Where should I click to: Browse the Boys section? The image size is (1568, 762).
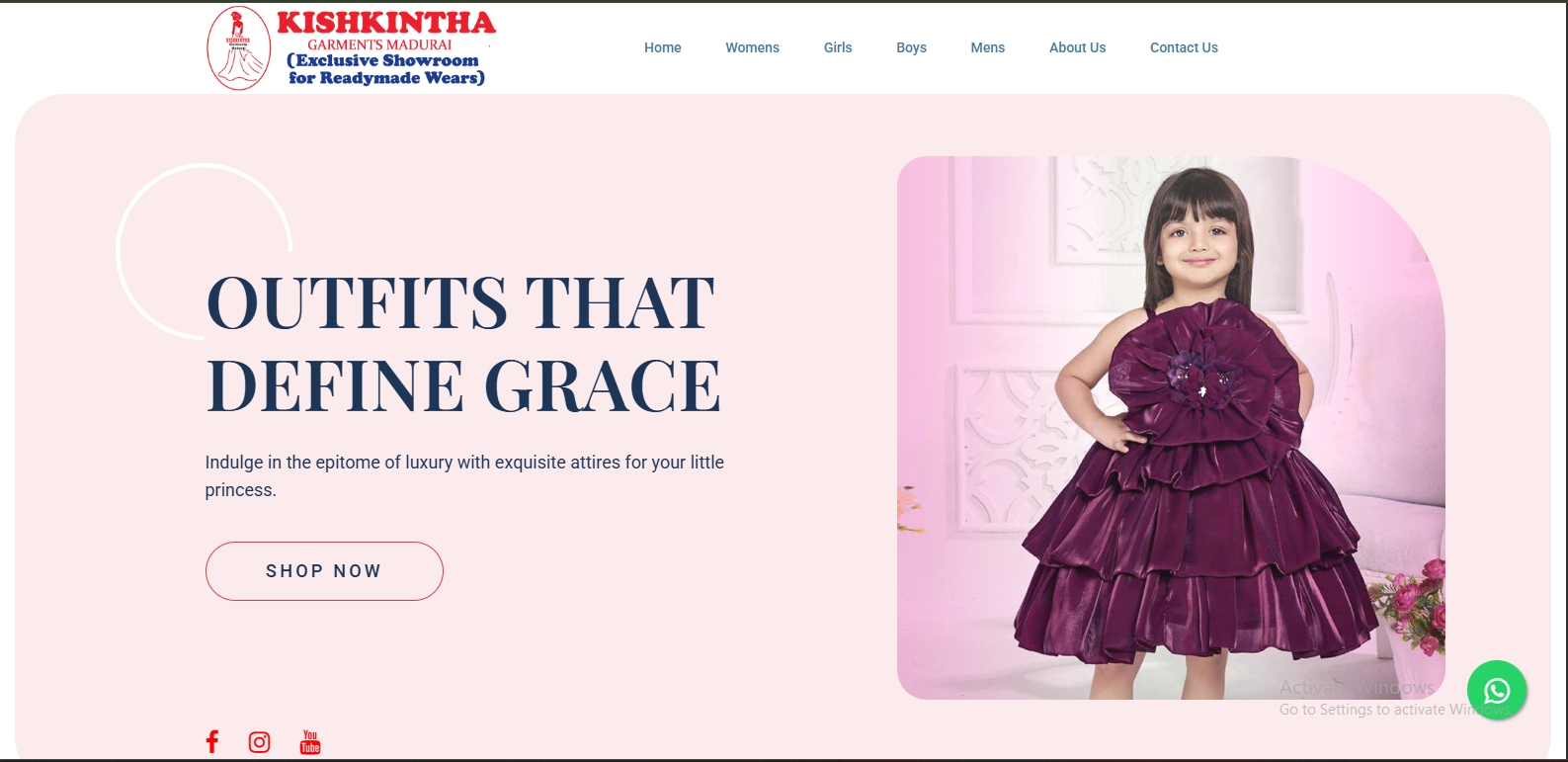911,47
